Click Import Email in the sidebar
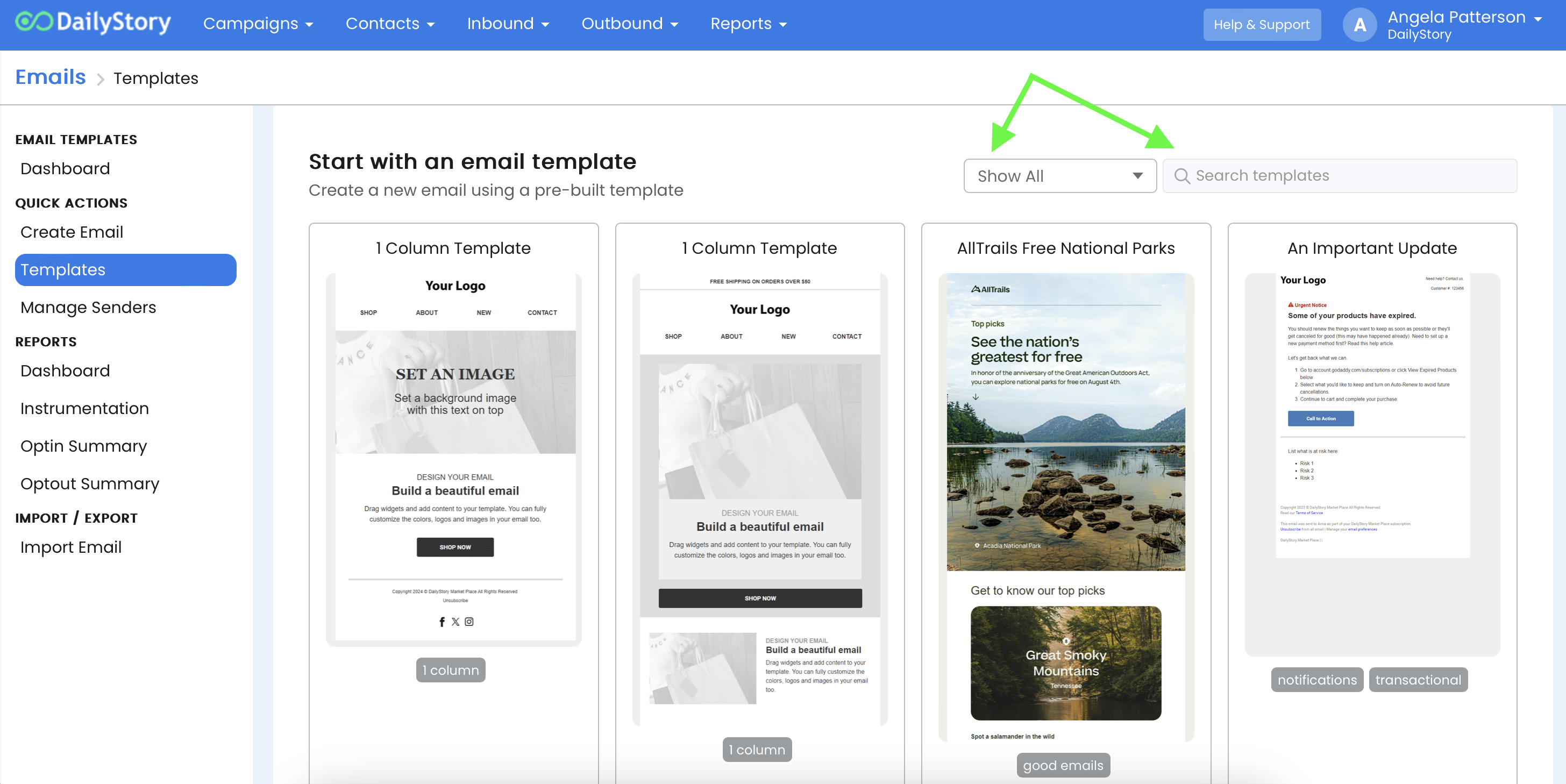Viewport: 1566px width, 784px height. pyautogui.click(x=70, y=547)
